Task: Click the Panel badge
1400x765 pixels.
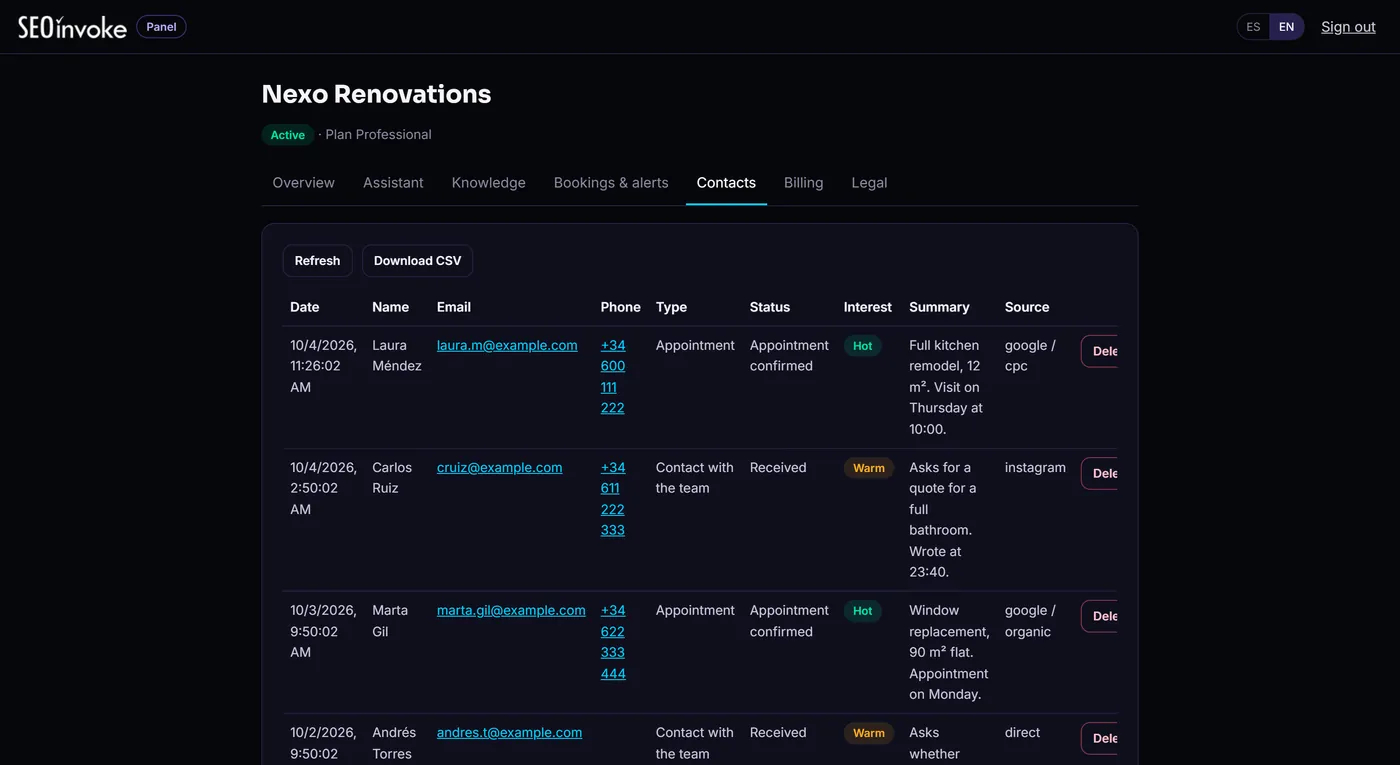Action: point(161,27)
